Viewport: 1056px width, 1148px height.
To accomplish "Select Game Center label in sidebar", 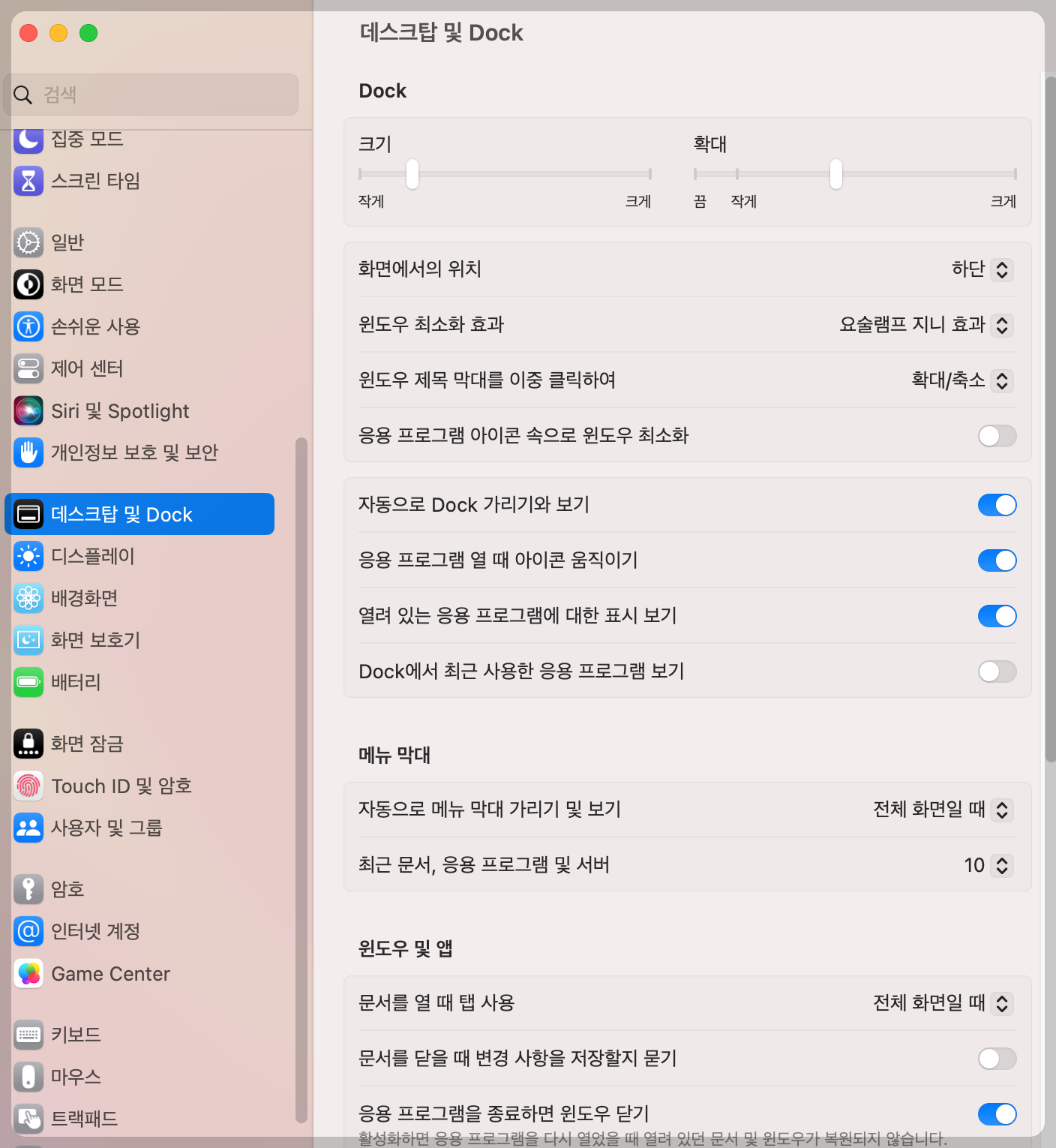I will coord(111,974).
